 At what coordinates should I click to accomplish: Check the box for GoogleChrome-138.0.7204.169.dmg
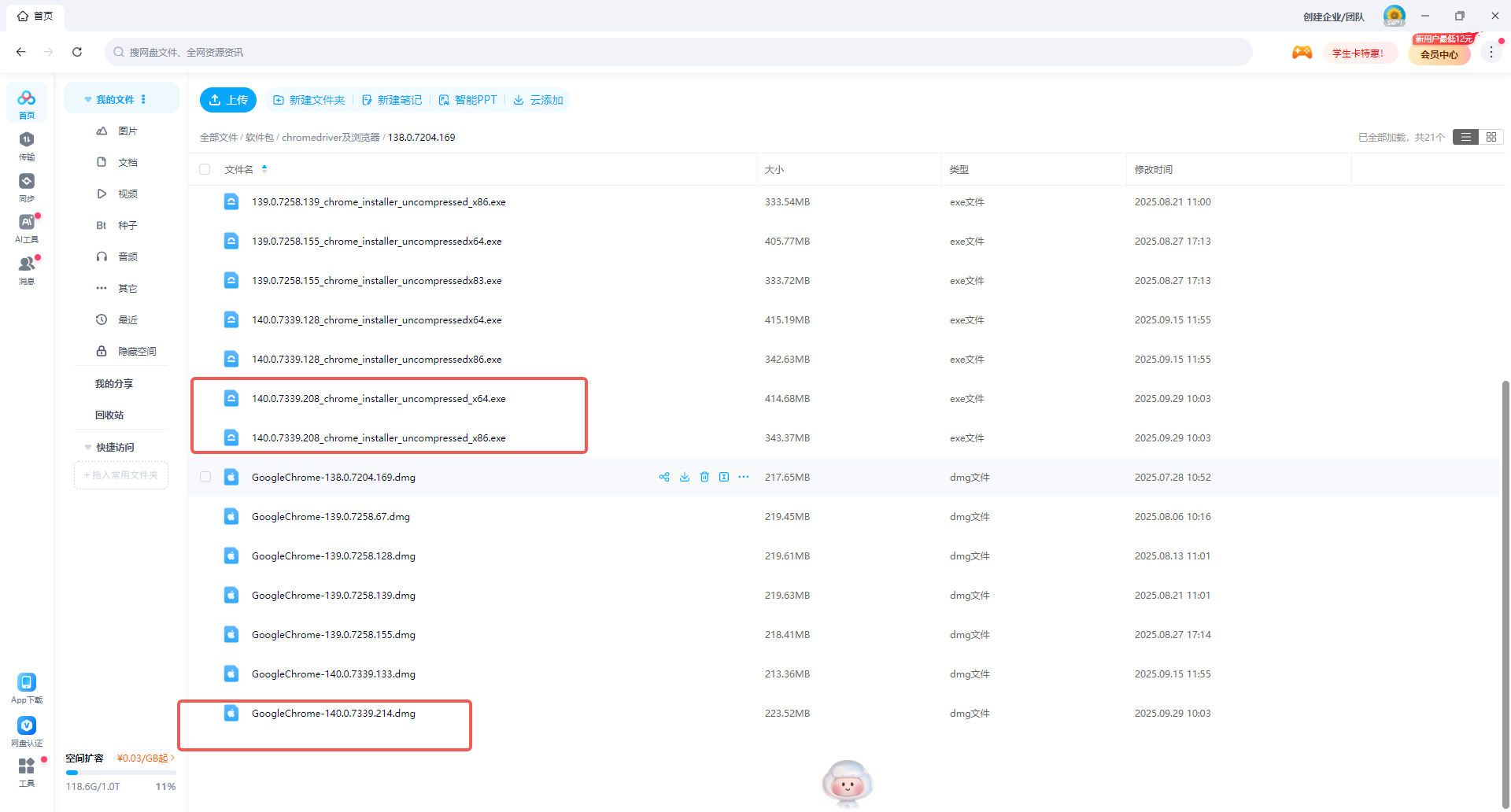point(205,477)
